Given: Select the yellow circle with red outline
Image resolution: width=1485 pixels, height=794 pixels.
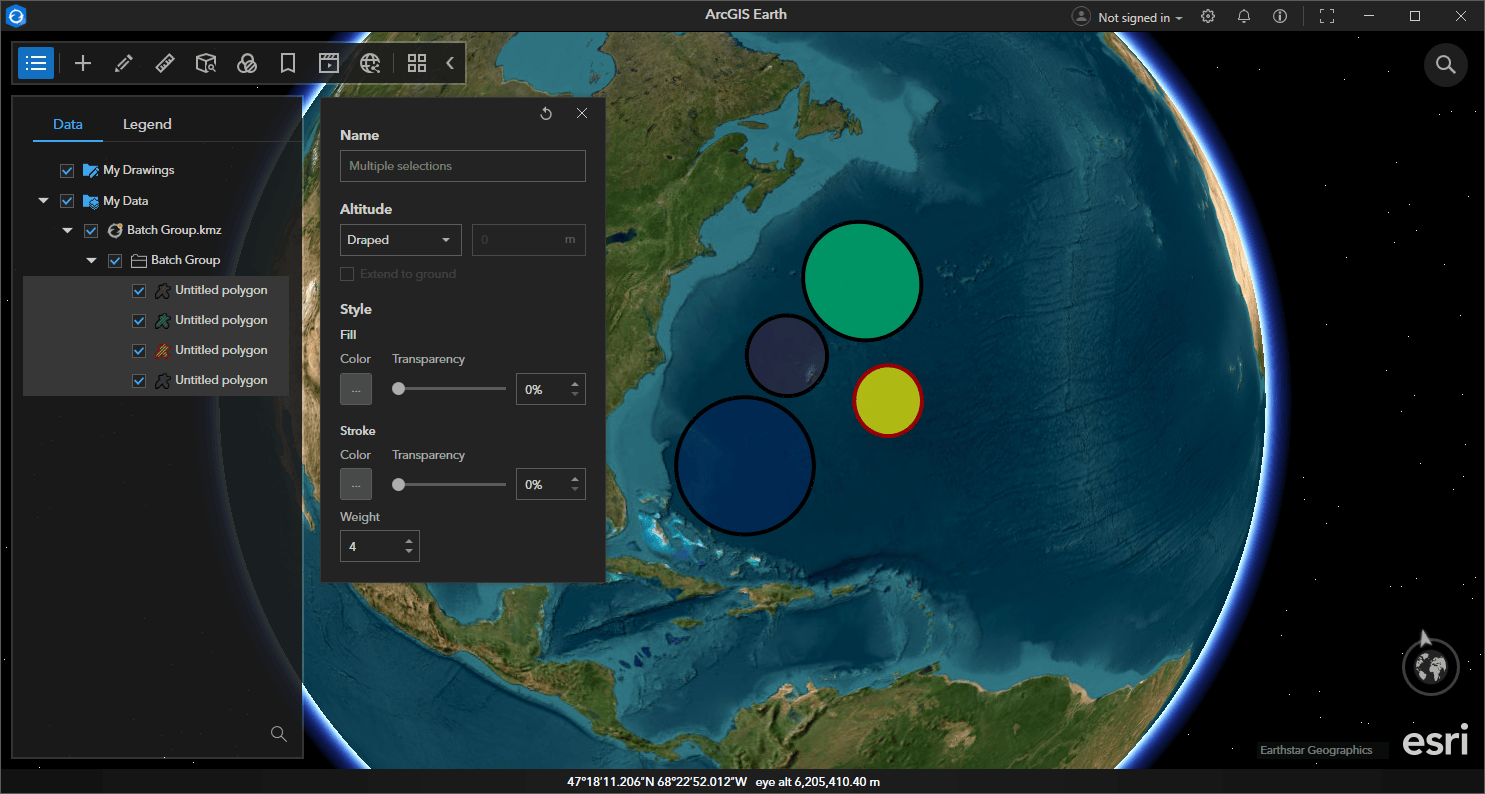Looking at the screenshot, I should point(887,400).
